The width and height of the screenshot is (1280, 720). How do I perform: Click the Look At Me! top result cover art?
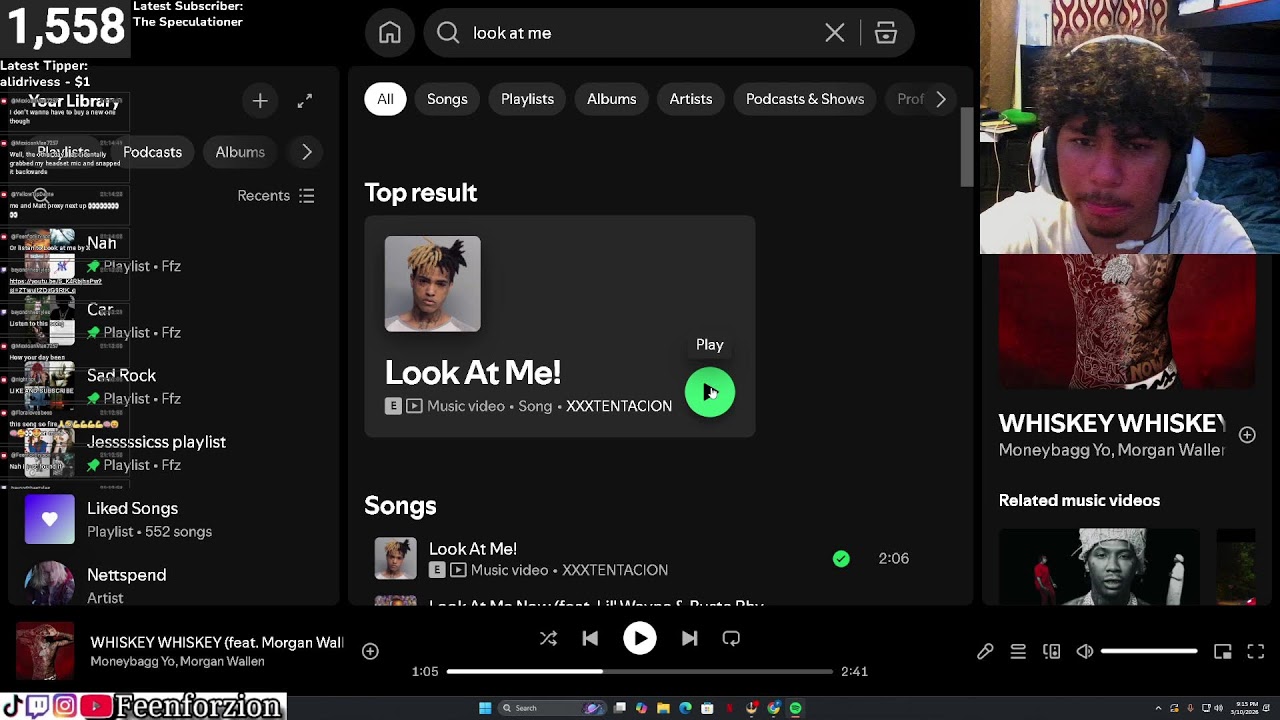click(x=433, y=284)
